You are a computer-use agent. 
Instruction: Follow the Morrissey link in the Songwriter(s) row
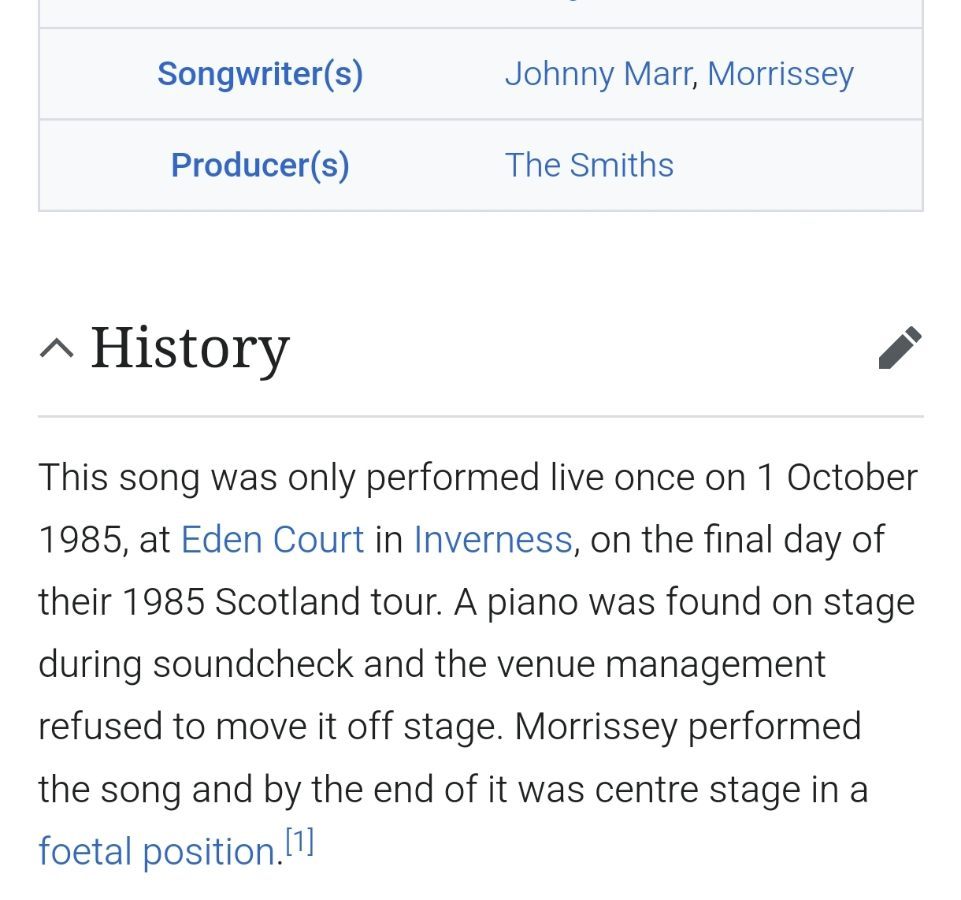[x=780, y=75]
